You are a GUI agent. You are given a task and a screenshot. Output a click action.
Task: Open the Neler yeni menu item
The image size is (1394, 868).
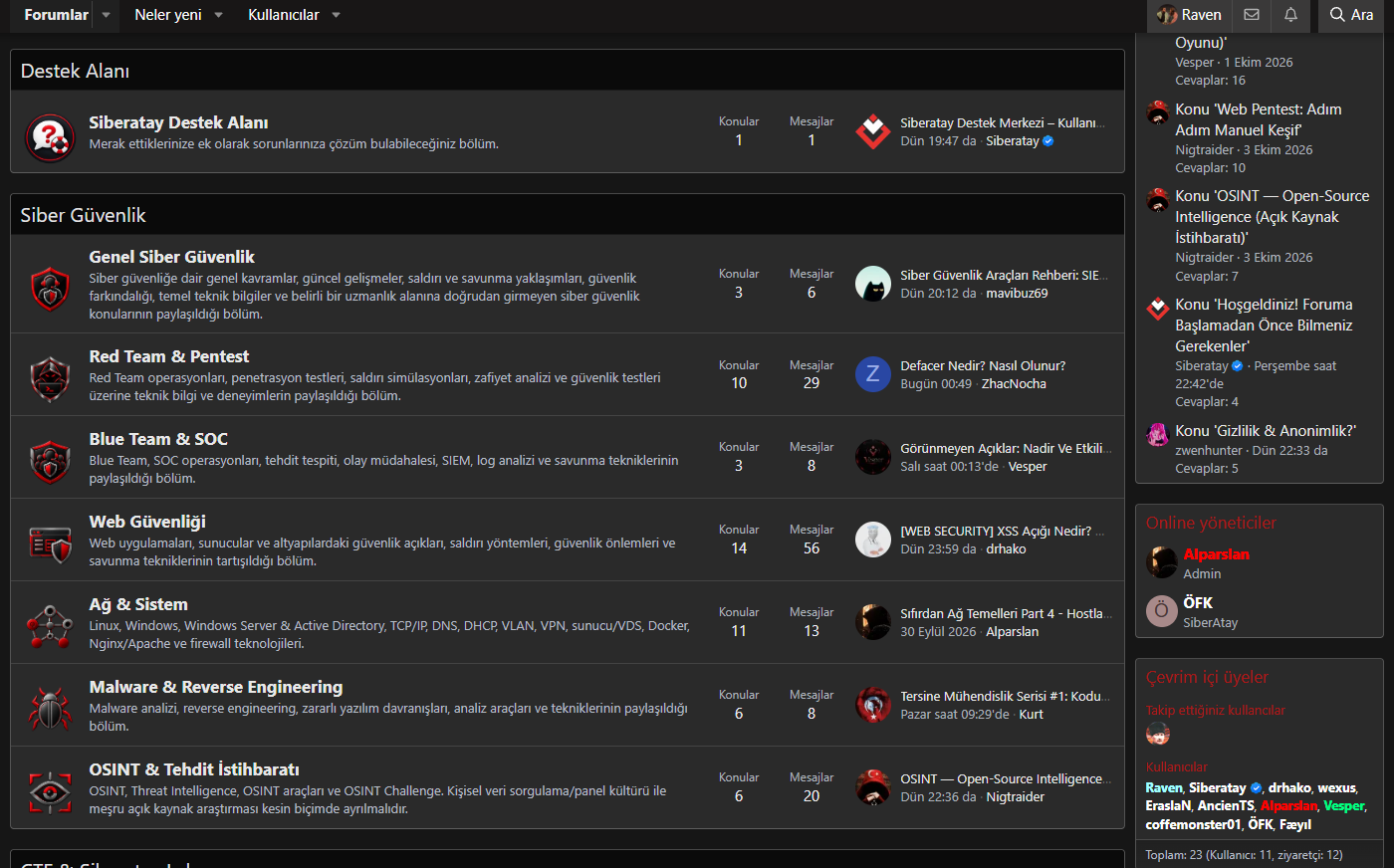168,15
